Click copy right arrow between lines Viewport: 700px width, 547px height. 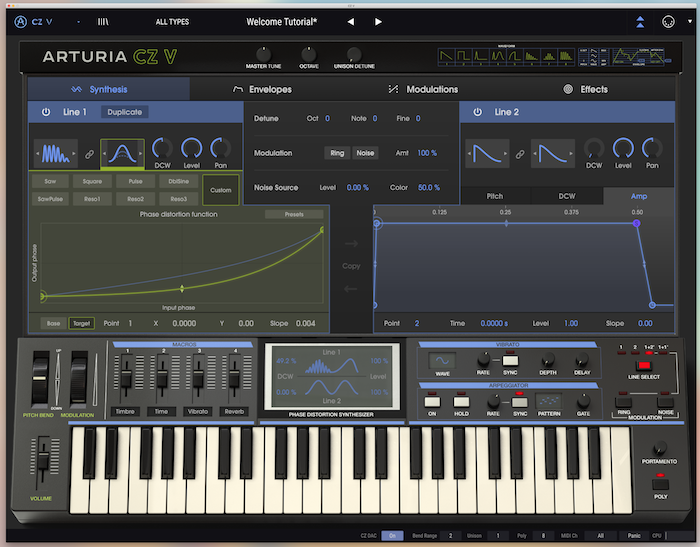351,243
